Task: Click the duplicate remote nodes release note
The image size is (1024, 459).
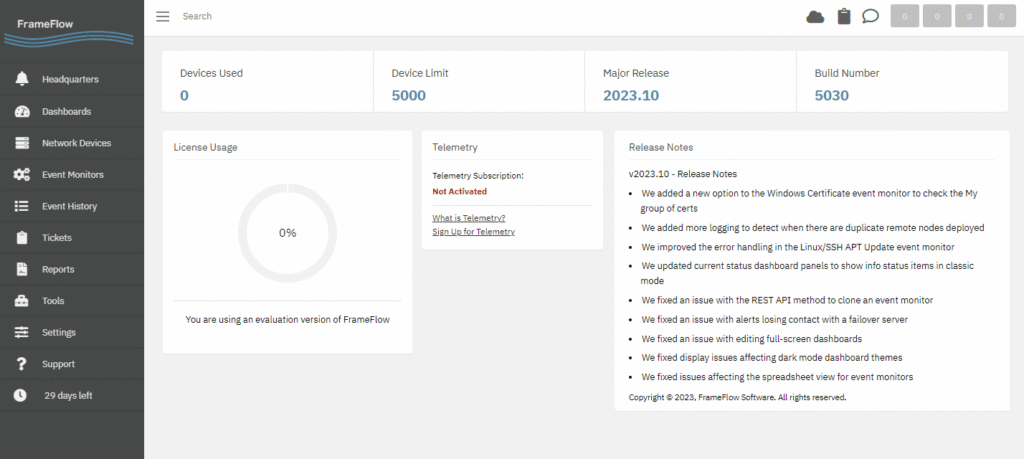Action: (812, 228)
